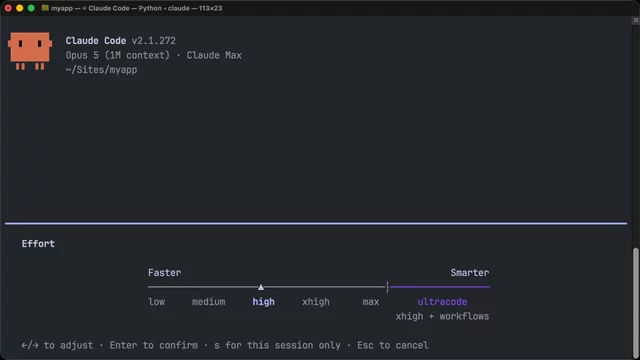The image size is (640, 360).
Task: Click the 'Smarter' label
Action: [469, 273]
